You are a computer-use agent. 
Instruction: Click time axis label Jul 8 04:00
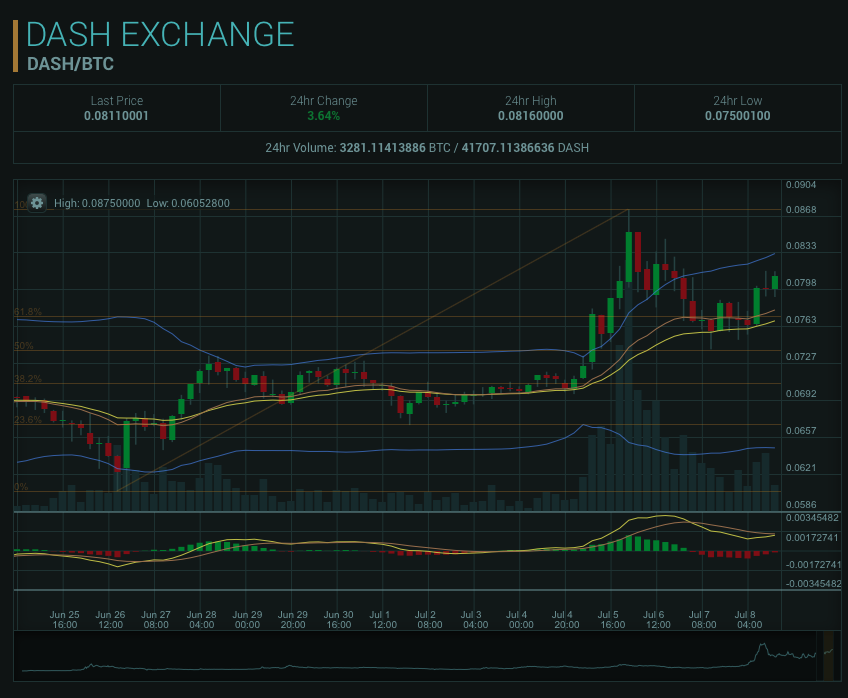coord(749,620)
